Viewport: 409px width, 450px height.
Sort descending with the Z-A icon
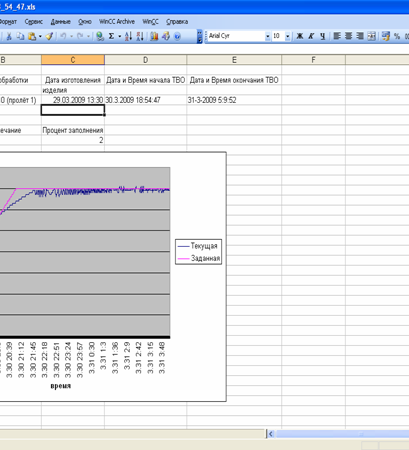pyautogui.click(x=140, y=36)
